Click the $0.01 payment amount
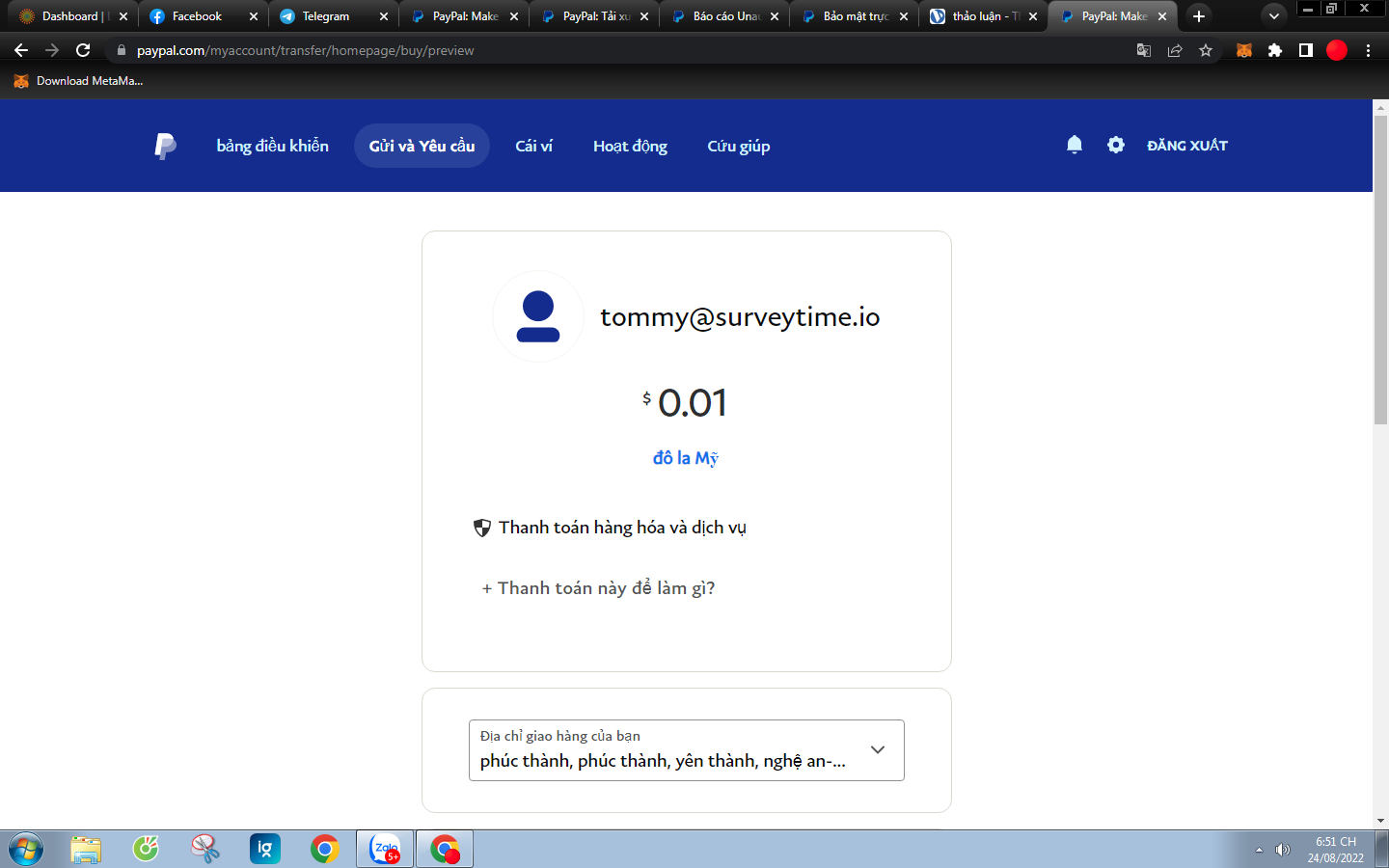This screenshot has height=868, width=1389. (x=686, y=402)
